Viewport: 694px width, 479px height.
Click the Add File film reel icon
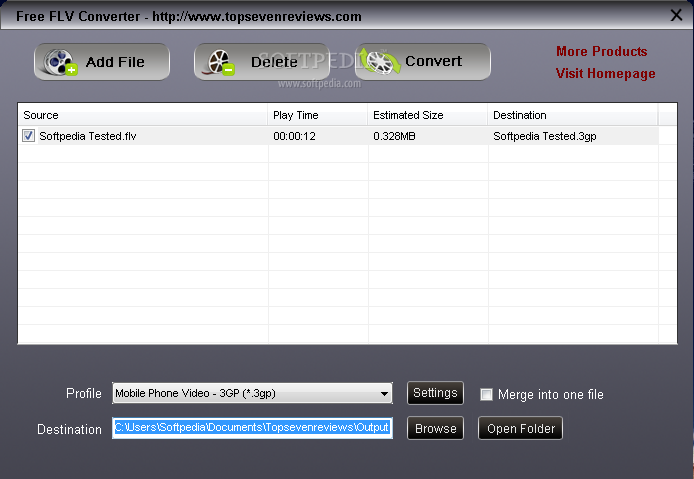[x=60, y=62]
